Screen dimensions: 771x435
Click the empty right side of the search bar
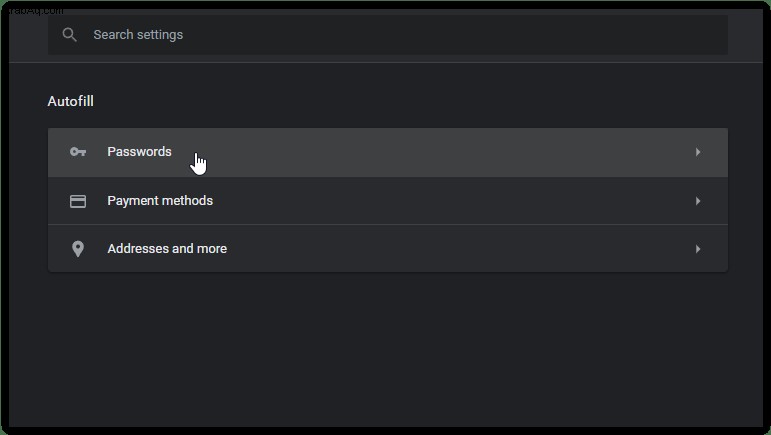(492, 35)
